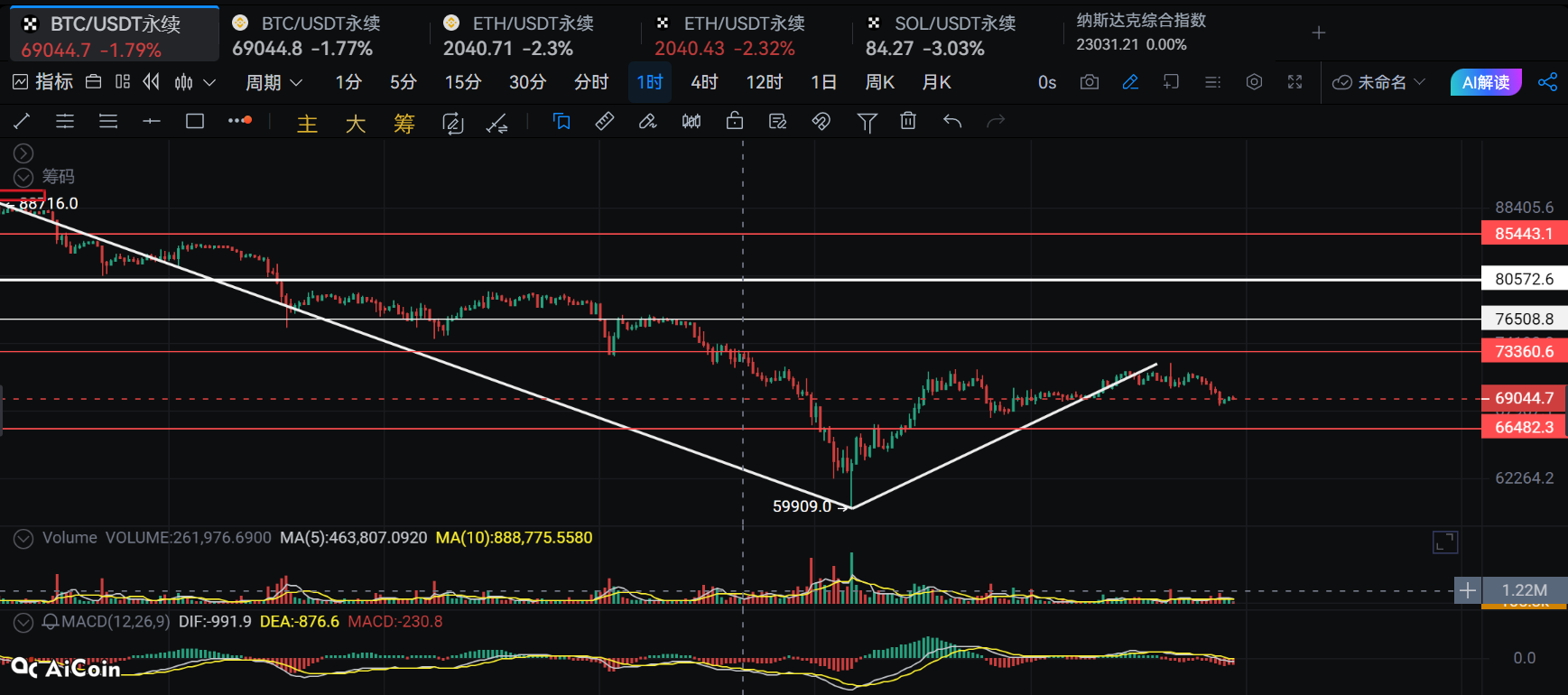
Task: Open the ruler measurement tool
Action: click(x=605, y=121)
